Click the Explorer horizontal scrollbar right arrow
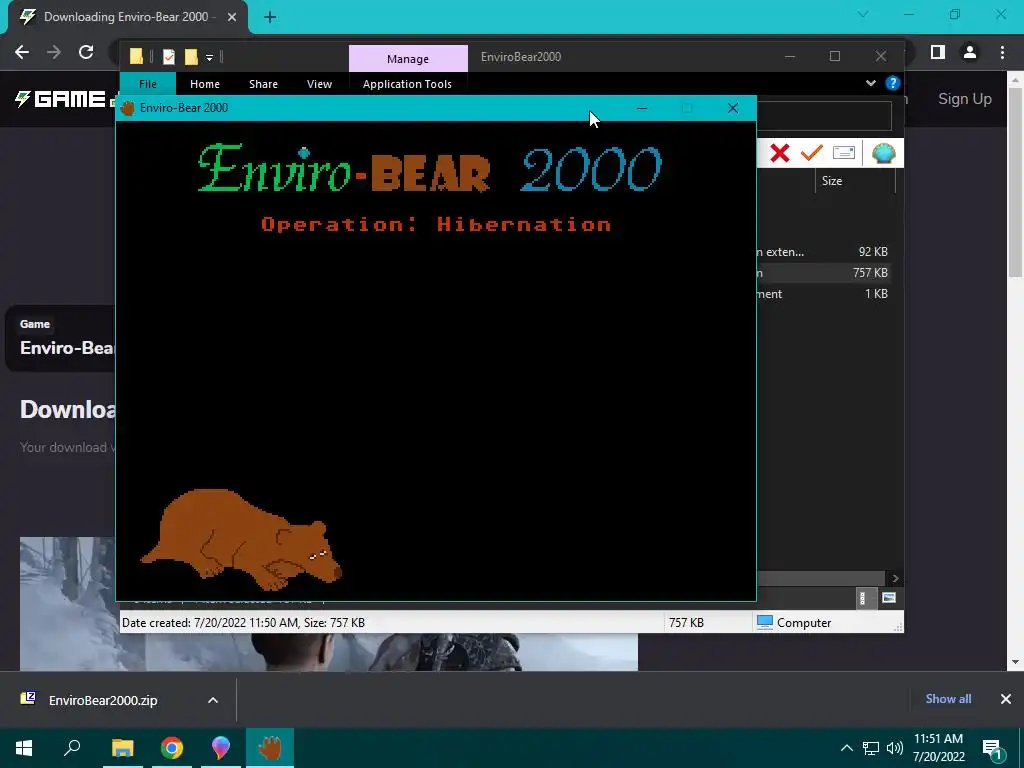Screen dimensions: 1024x768 [895, 579]
